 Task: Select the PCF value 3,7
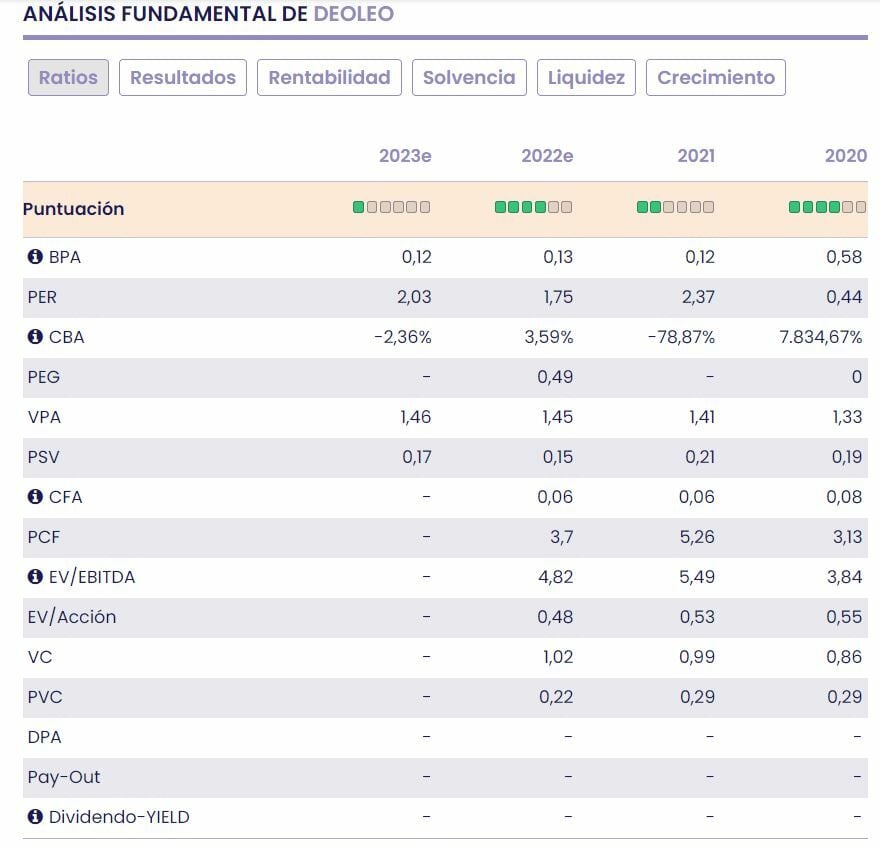pos(562,537)
